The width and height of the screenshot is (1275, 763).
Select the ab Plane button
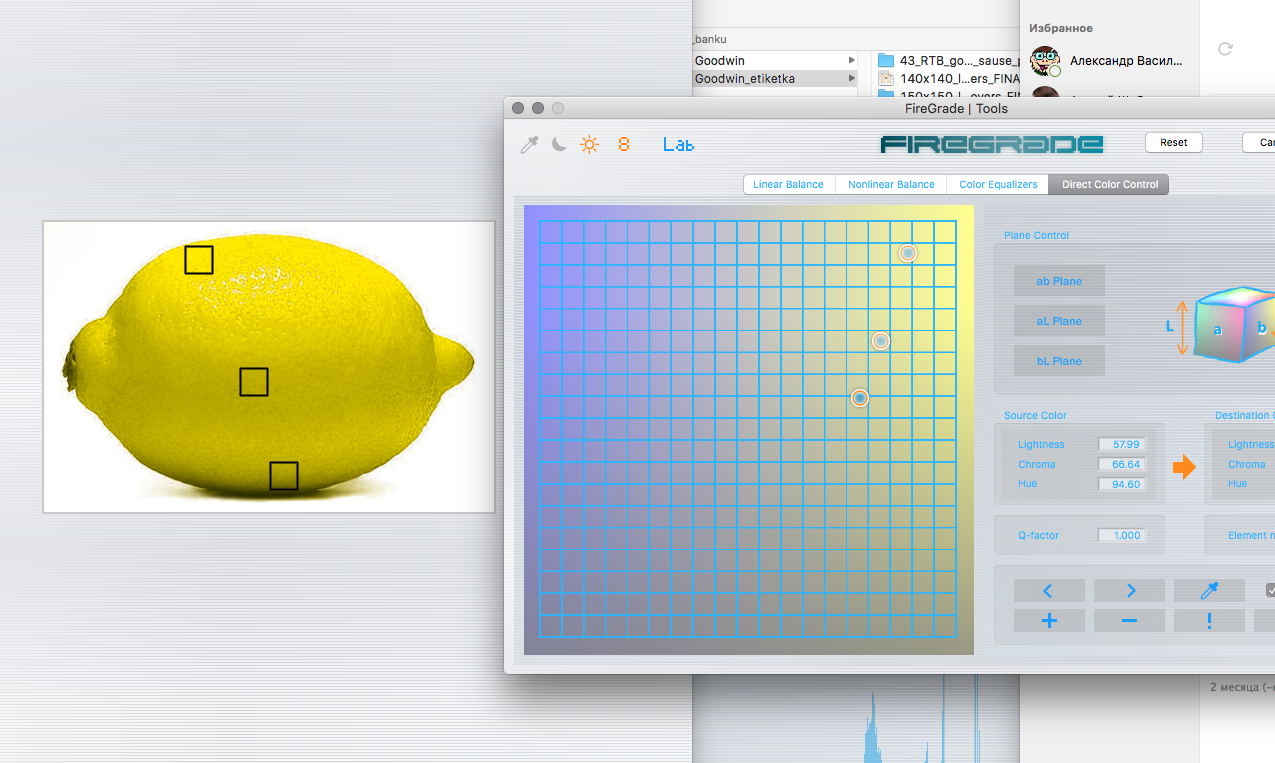click(x=1059, y=281)
